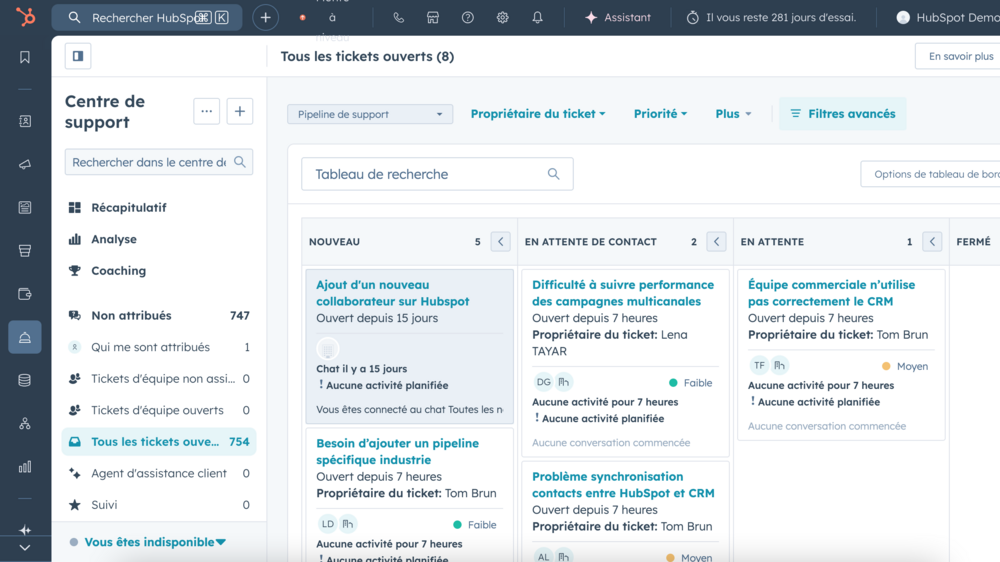Open the help question mark icon
Screen dimensions: 1000x562
point(467,17)
